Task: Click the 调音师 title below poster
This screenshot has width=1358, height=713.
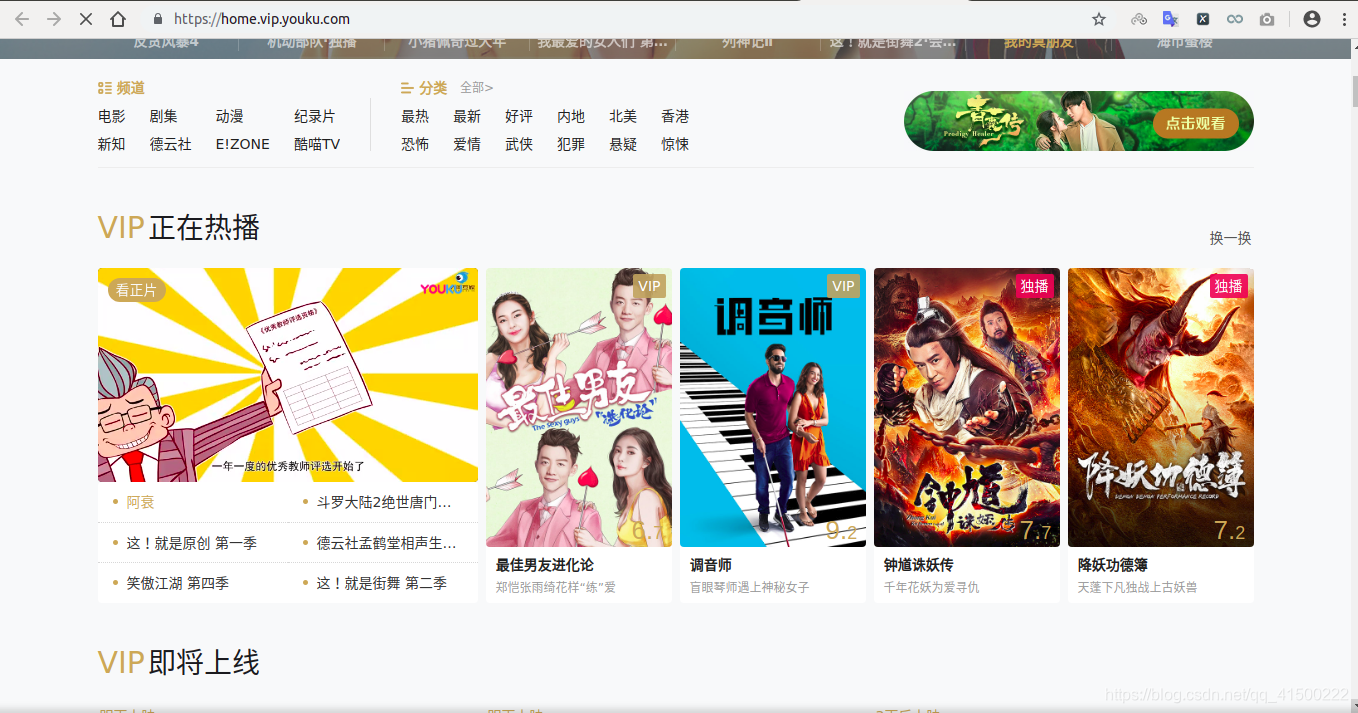Action: click(x=711, y=565)
